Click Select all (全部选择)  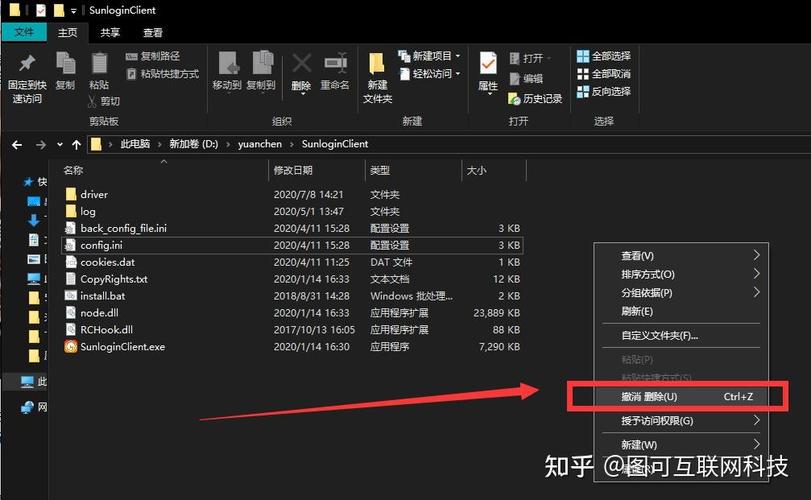604,56
